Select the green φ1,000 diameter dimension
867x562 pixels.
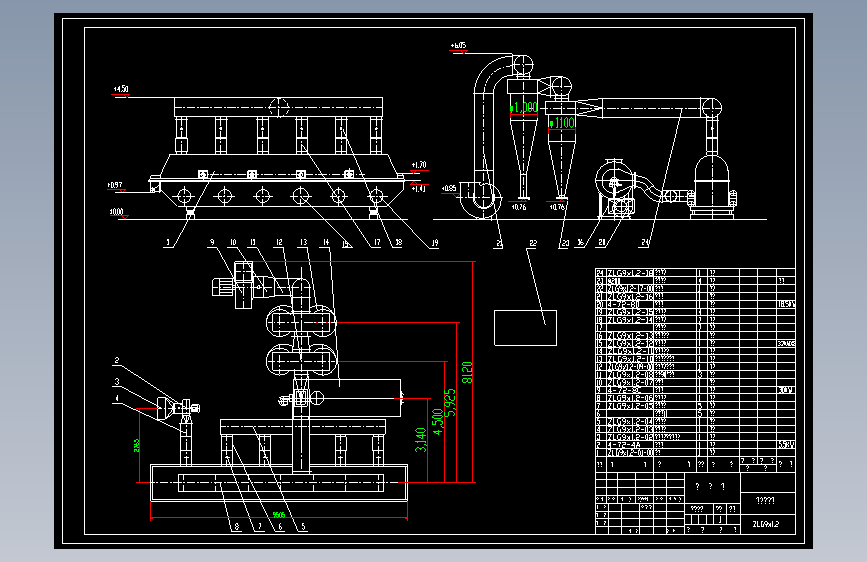point(524,107)
